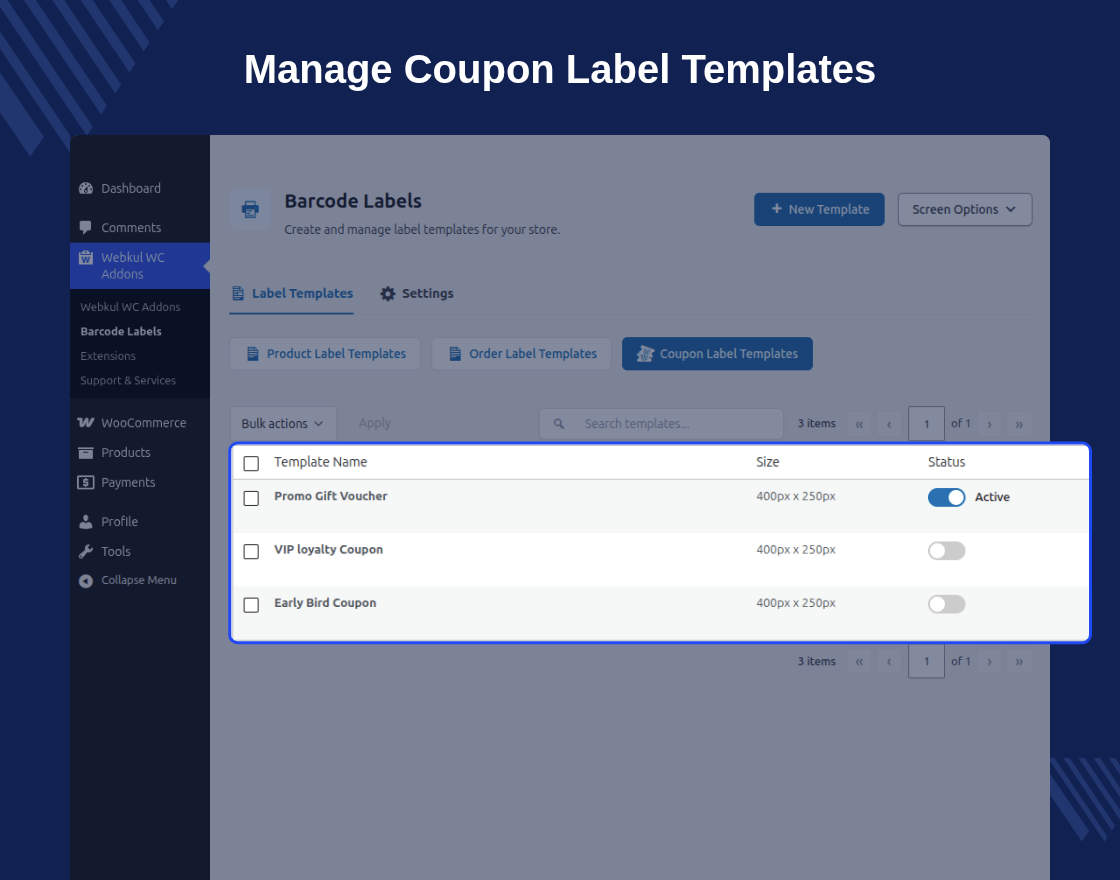The height and width of the screenshot is (880, 1120).
Task: Go to next page in bottom pagination
Action: coord(989,661)
